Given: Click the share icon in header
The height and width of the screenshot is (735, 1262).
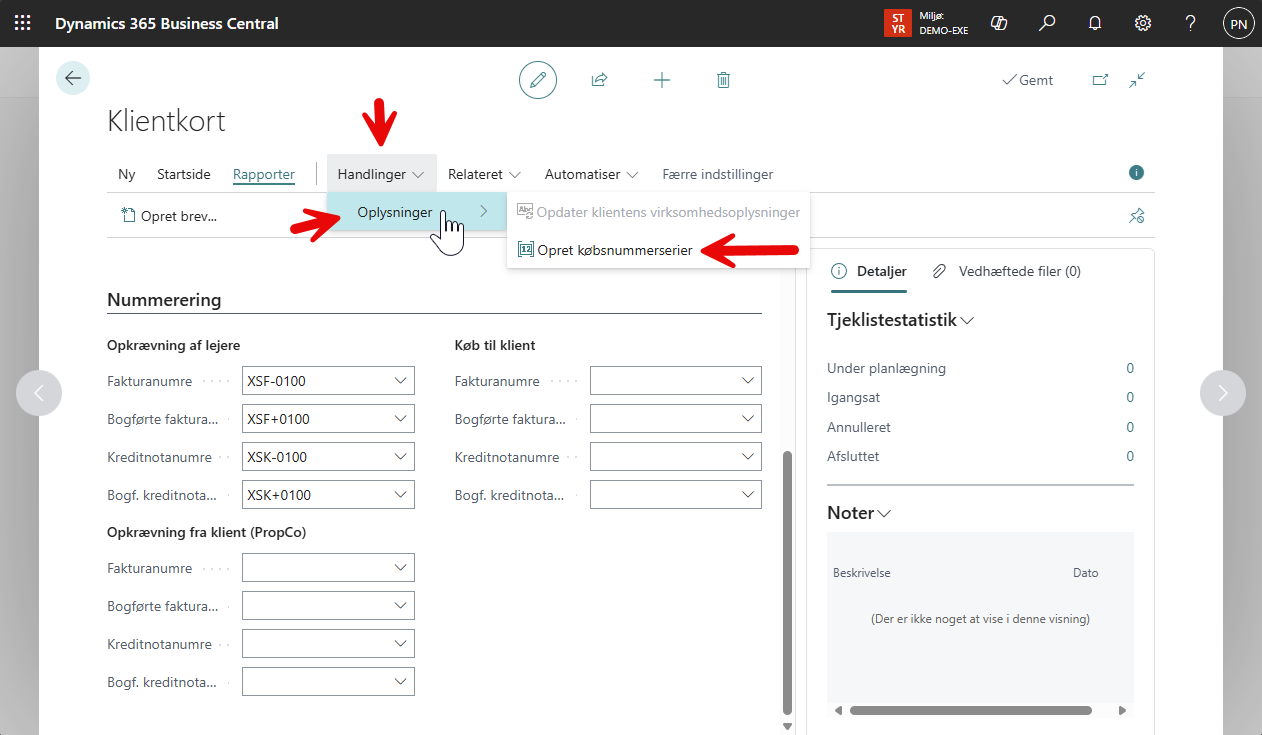Looking at the screenshot, I should click(x=600, y=80).
